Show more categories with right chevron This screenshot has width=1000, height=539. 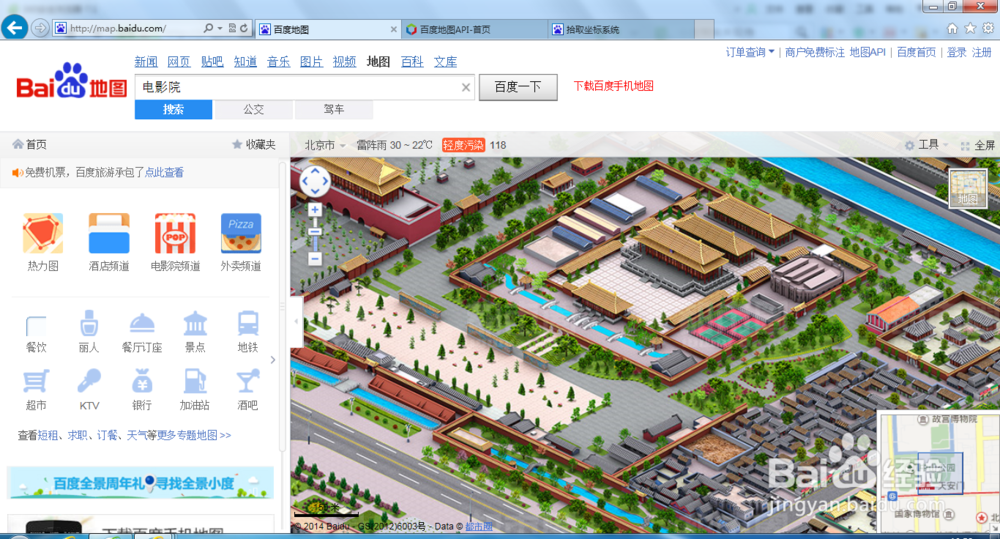coord(273,360)
